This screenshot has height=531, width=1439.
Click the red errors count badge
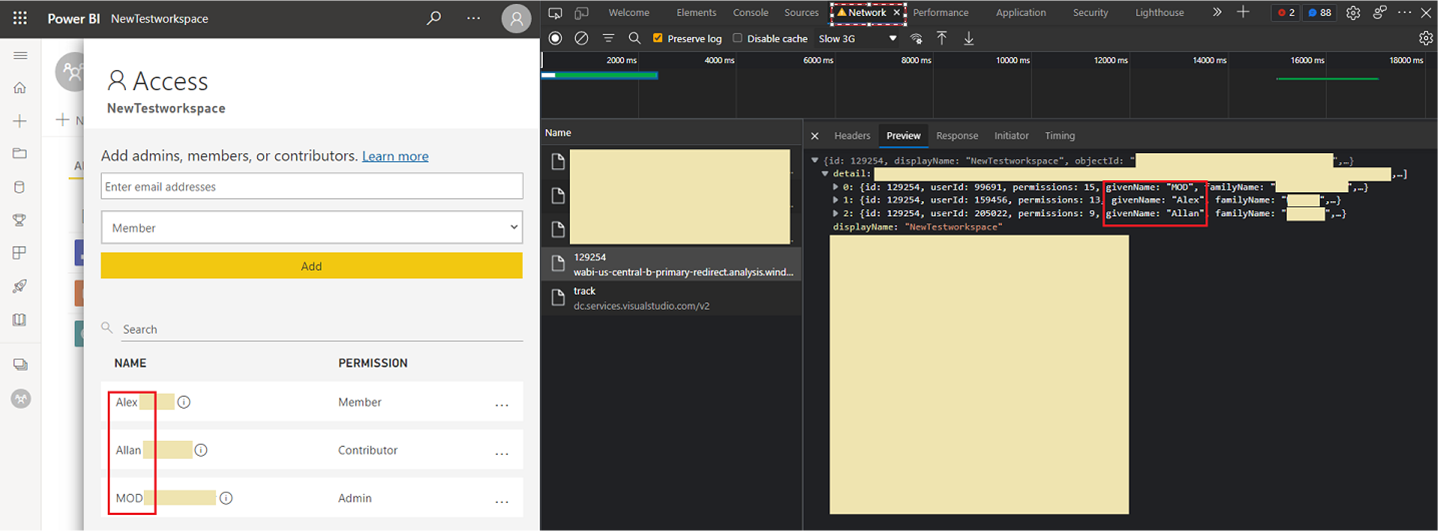[x=1284, y=13]
